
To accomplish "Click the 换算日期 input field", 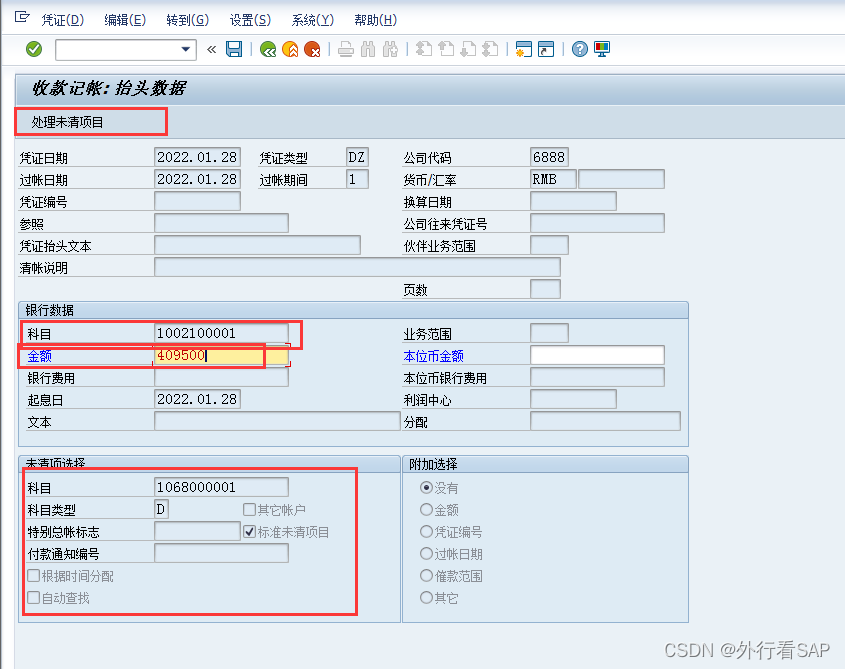I will pyautogui.click(x=573, y=201).
